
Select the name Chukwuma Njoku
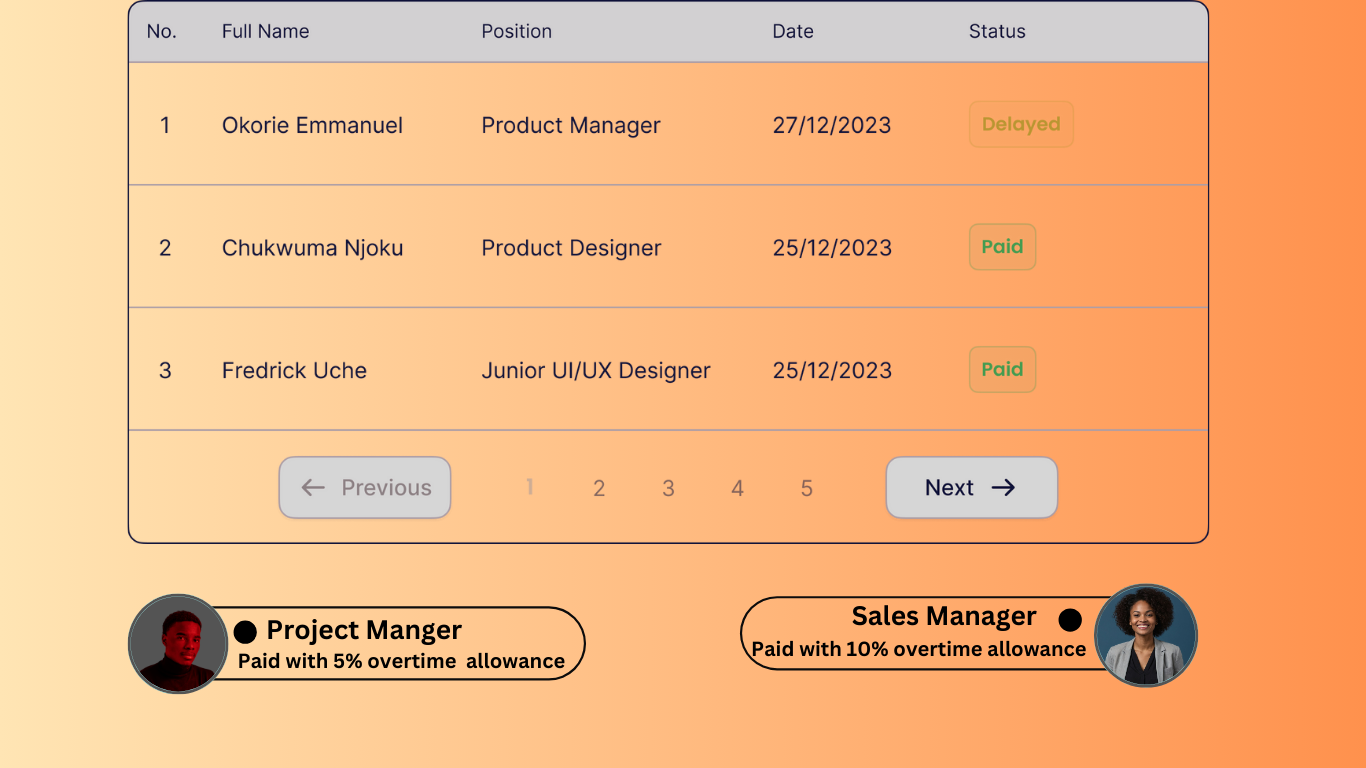[x=312, y=248]
